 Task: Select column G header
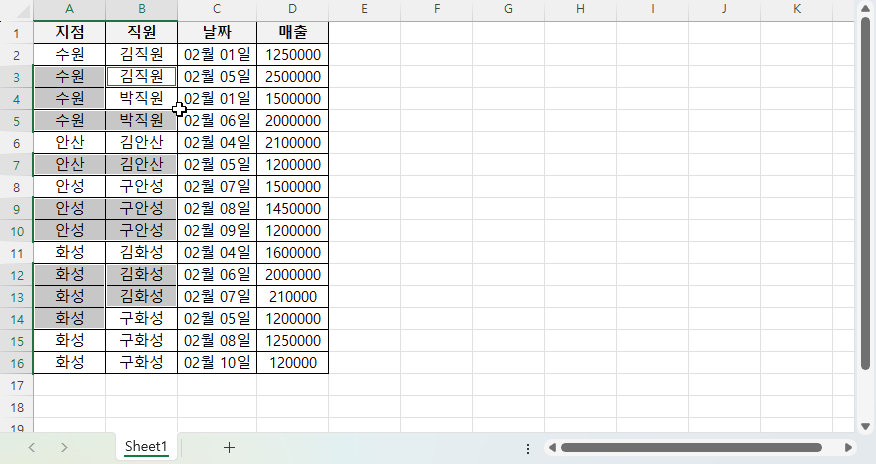(x=508, y=9)
